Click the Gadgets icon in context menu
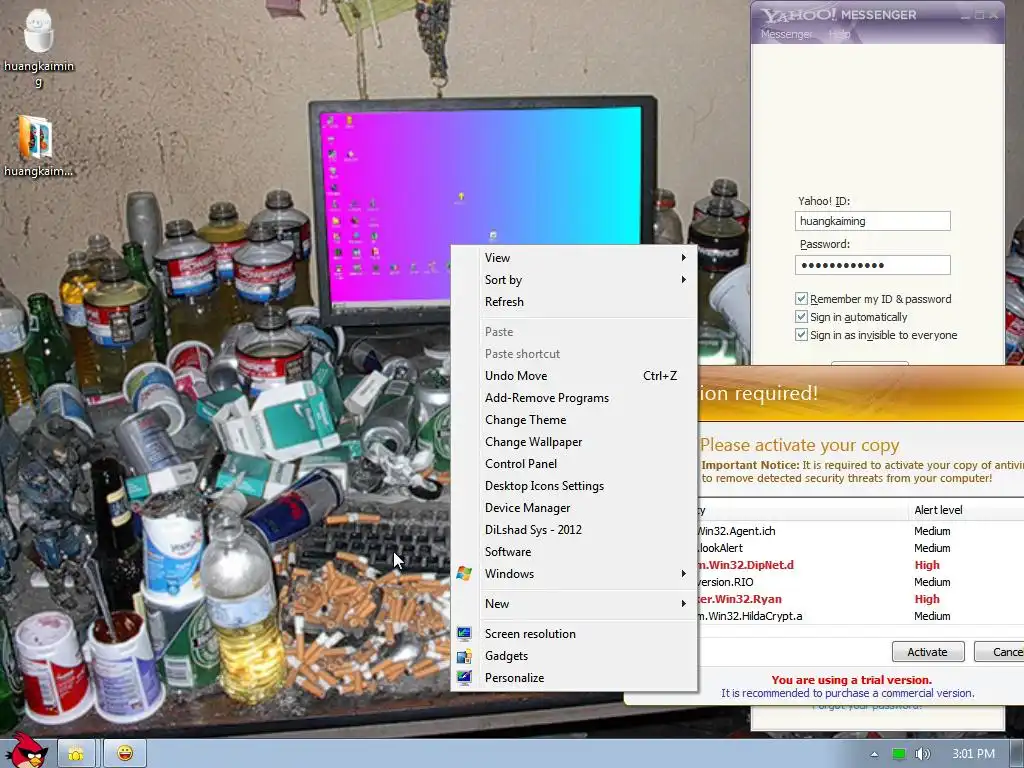 (464, 656)
